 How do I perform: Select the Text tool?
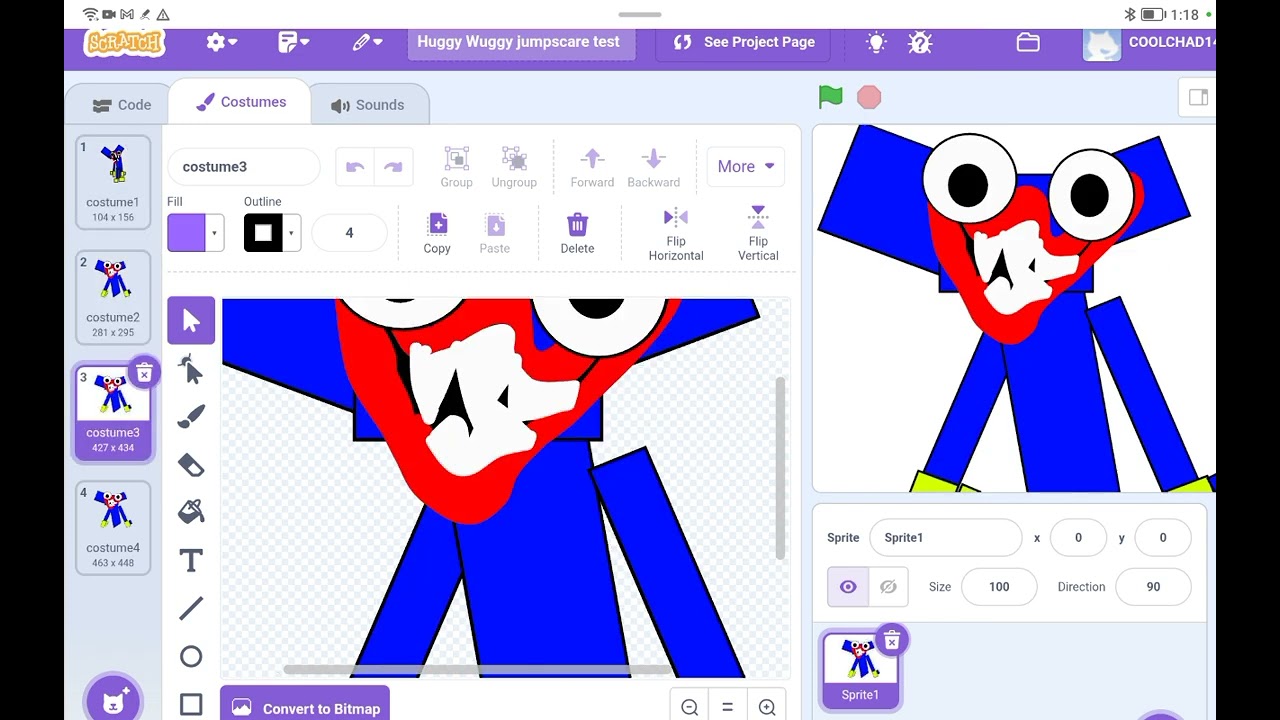click(191, 560)
